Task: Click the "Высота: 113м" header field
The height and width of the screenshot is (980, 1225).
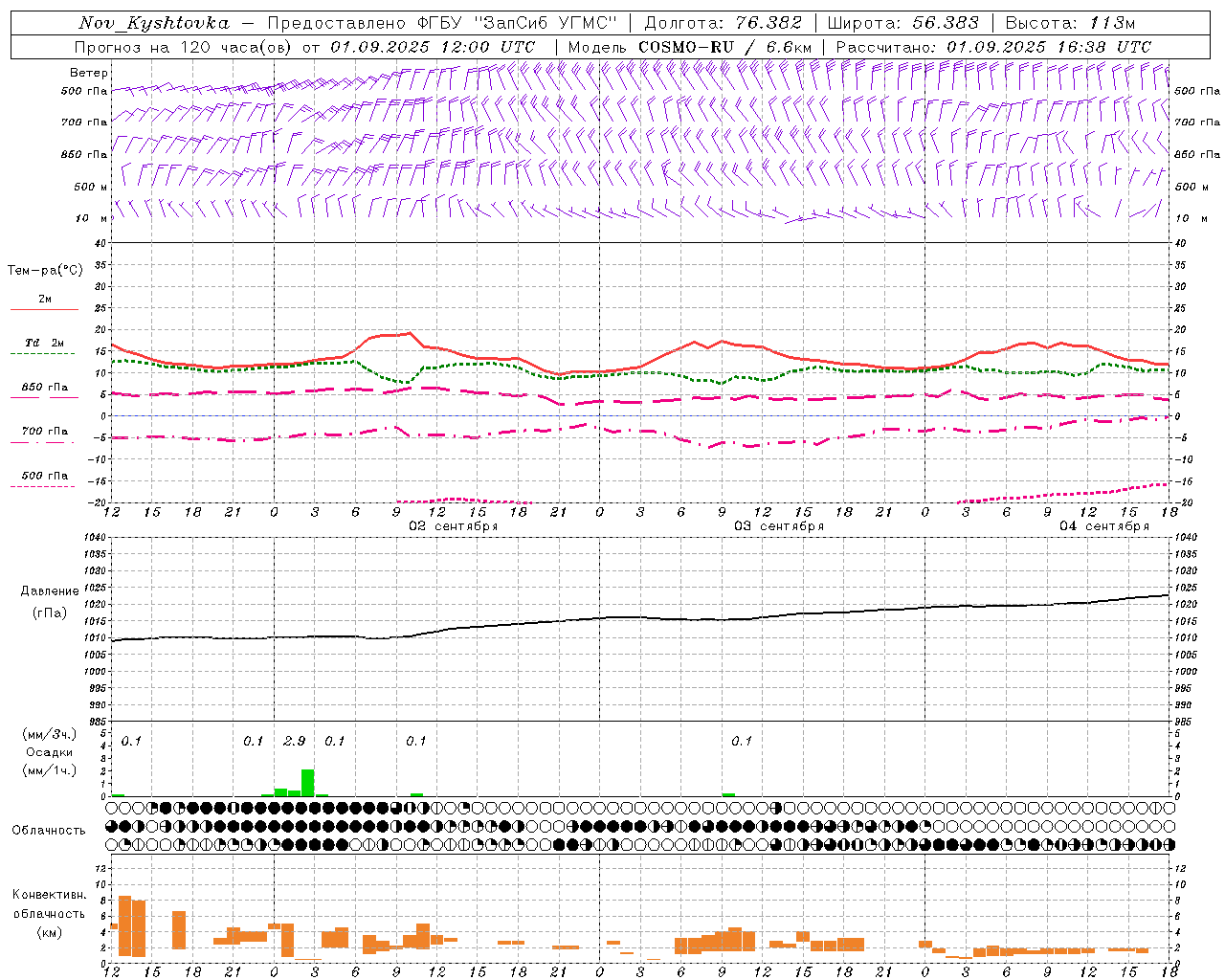Action: (x=1070, y=23)
